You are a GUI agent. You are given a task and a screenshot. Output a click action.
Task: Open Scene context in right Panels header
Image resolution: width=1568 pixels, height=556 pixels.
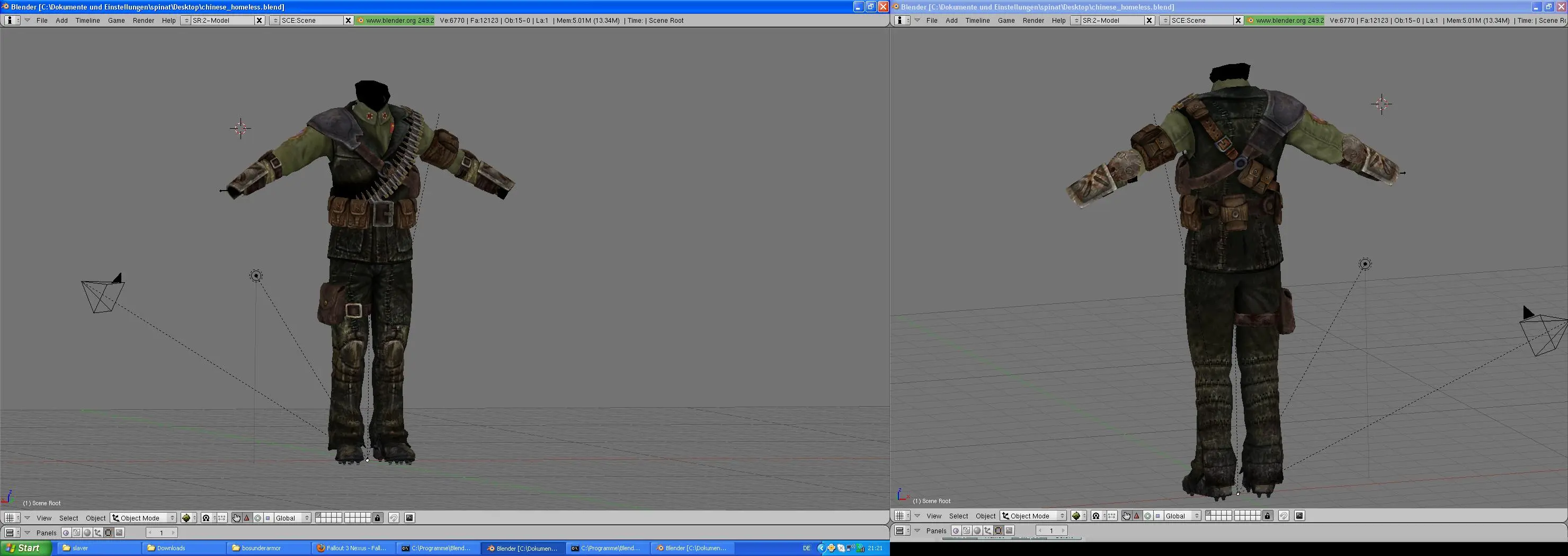pos(1009,531)
